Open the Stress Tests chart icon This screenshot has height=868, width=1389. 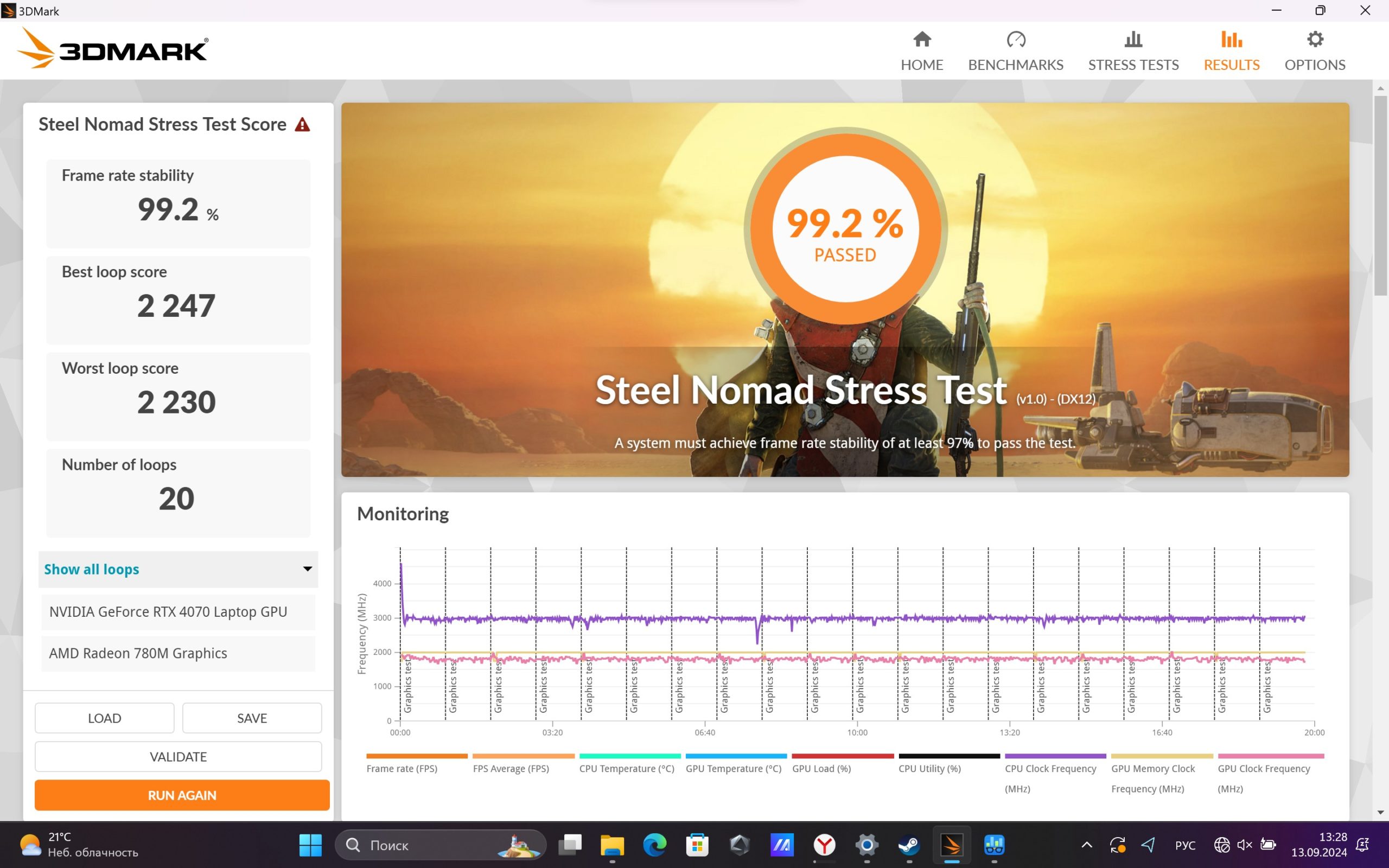(1133, 39)
